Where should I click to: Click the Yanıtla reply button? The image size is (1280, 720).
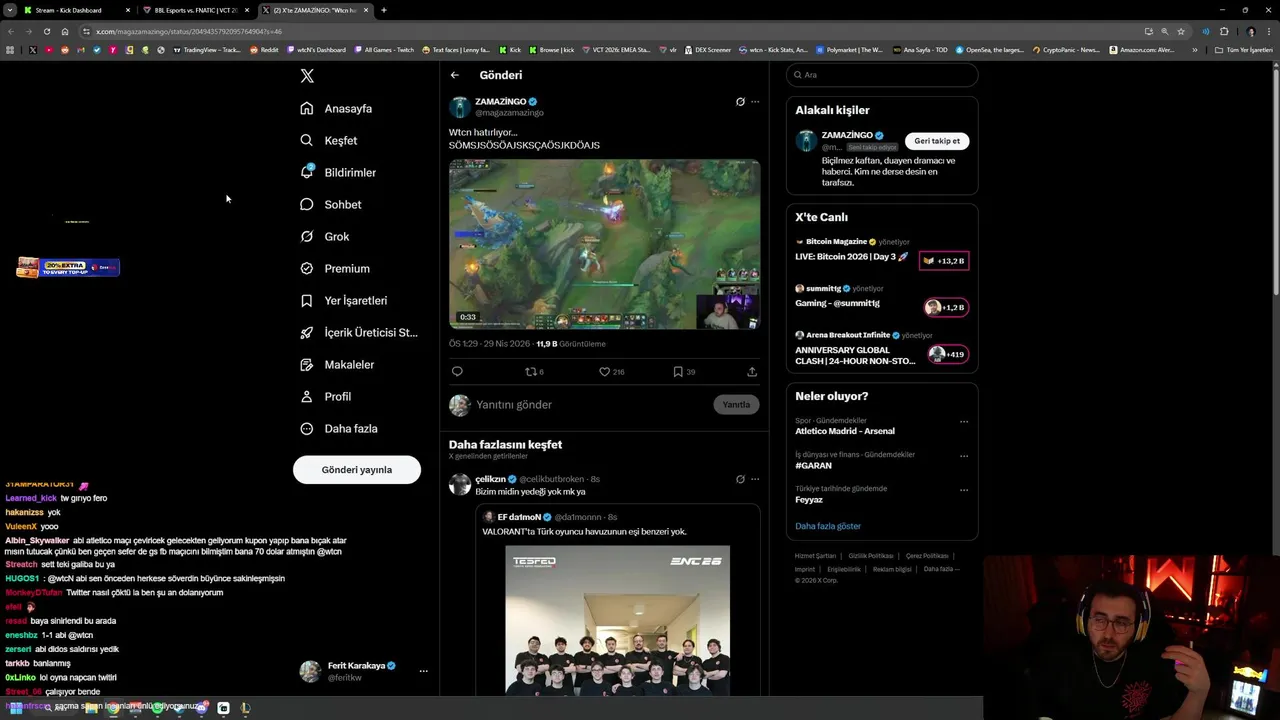coord(737,404)
